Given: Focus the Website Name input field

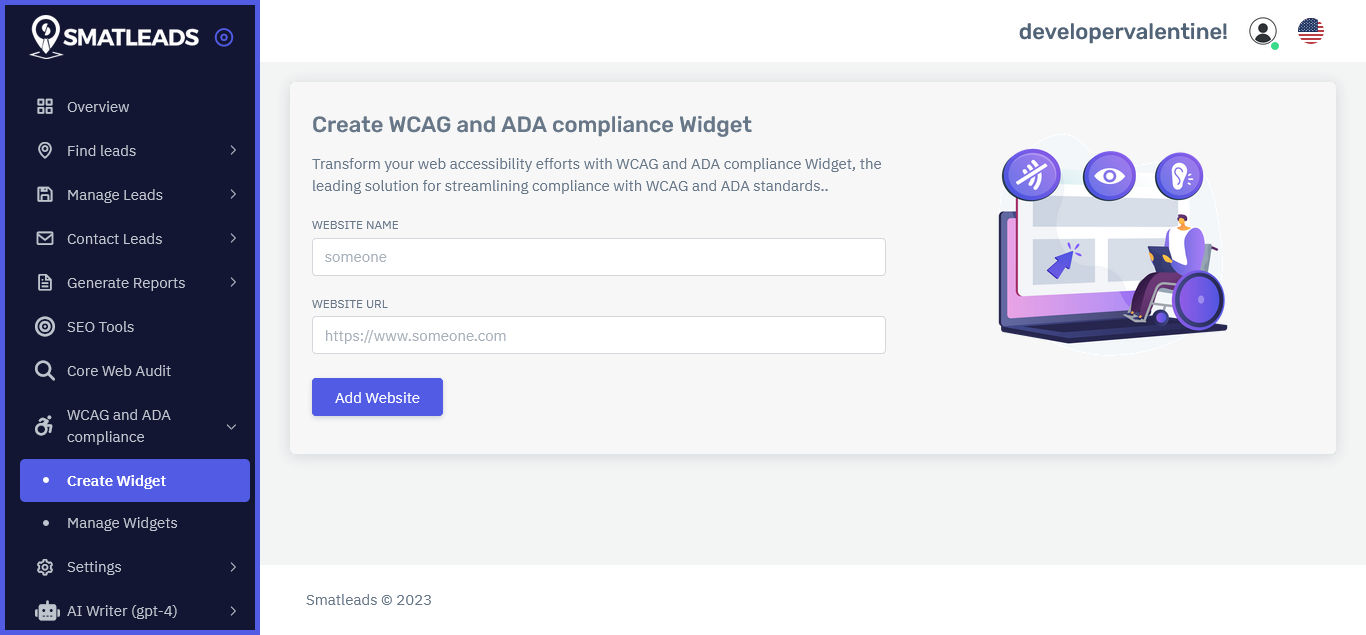Looking at the screenshot, I should (x=599, y=257).
